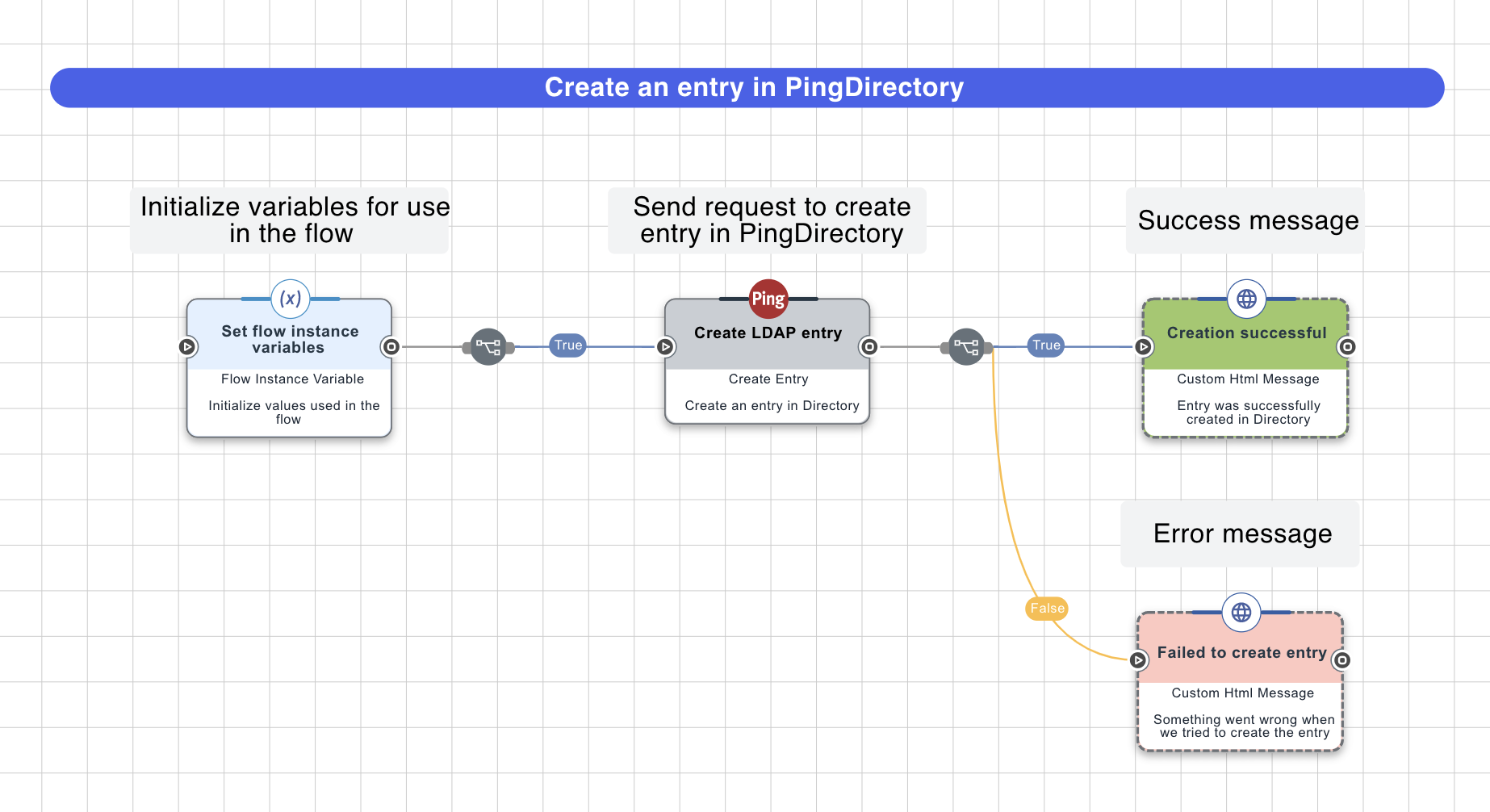The height and width of the screenshot is (812, 1490).
Task: Click Entry was successfully created in Directory text
Action: pyautogui.click(x=1248, y=412)
